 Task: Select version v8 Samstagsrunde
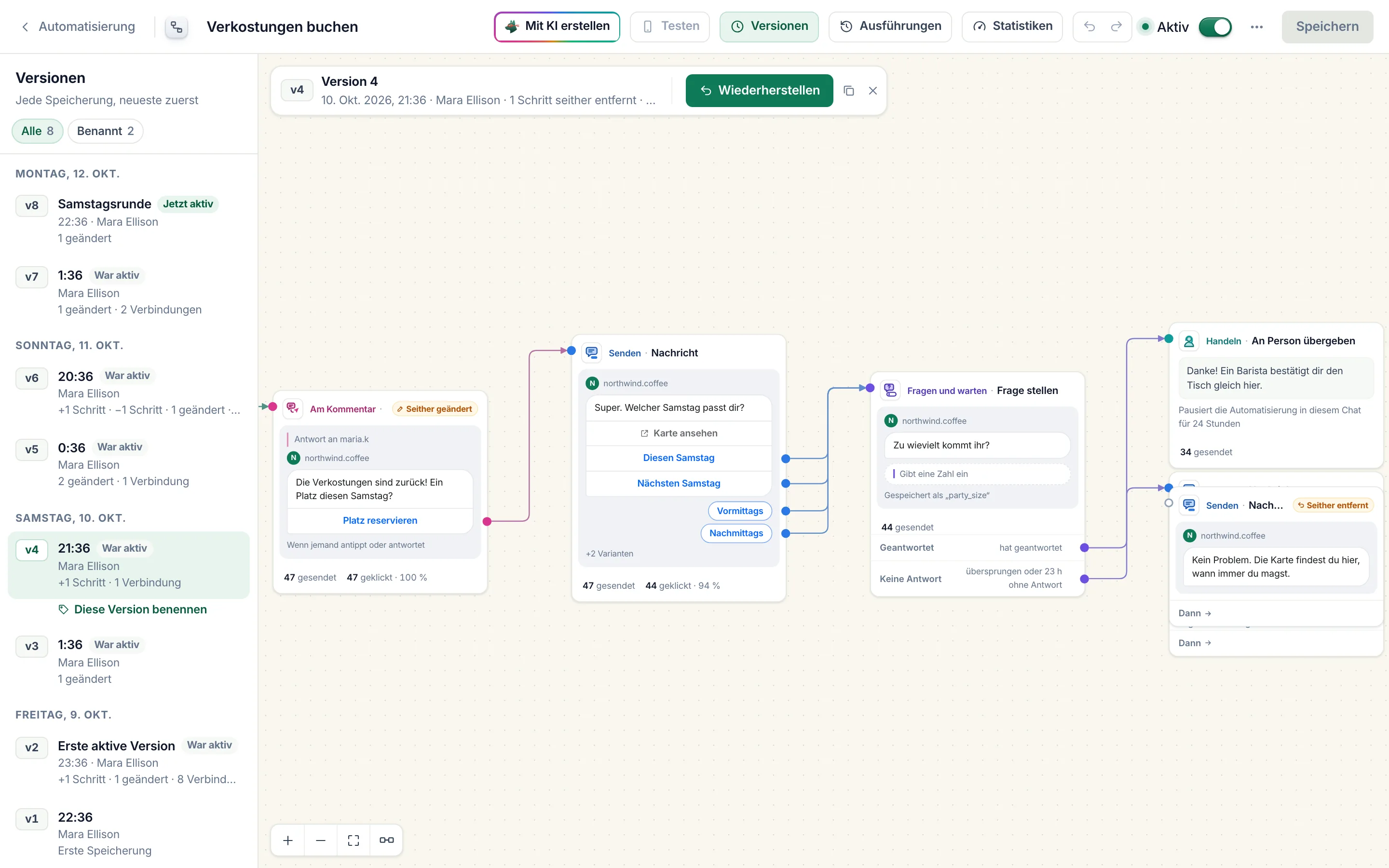[x=129, y=221]
